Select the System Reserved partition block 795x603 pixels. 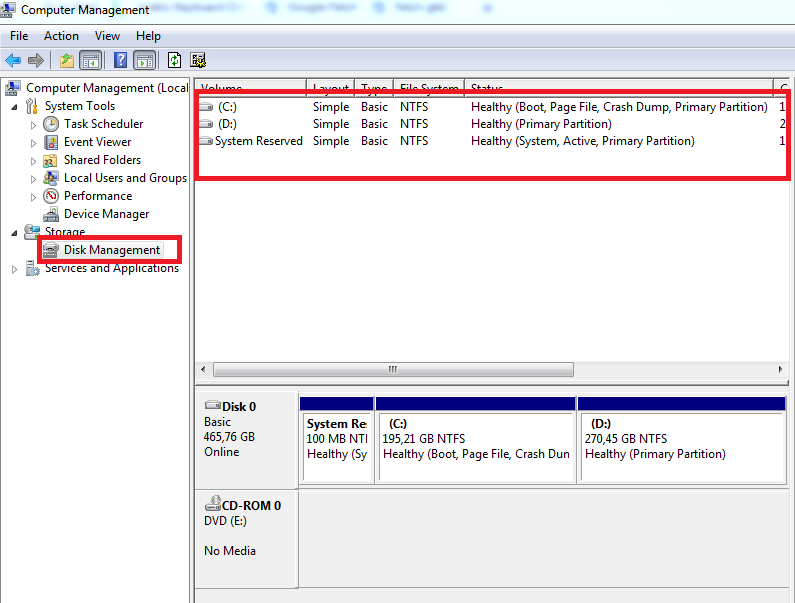click(337, 439)
